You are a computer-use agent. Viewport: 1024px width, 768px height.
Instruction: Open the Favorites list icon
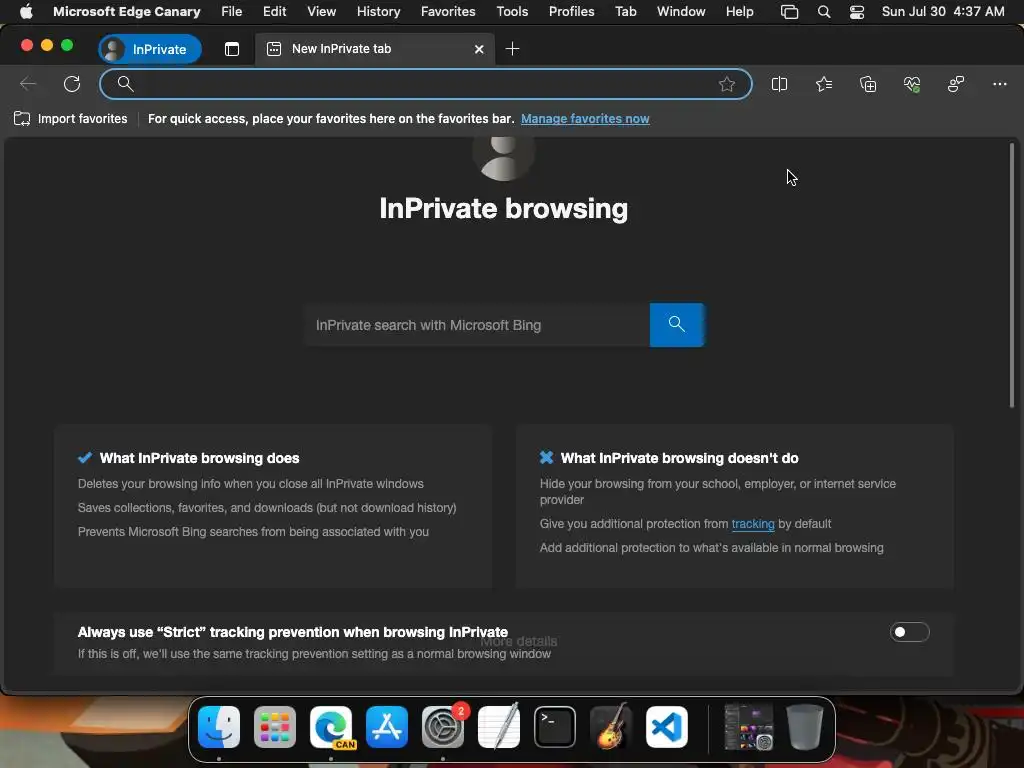point(824,84)
